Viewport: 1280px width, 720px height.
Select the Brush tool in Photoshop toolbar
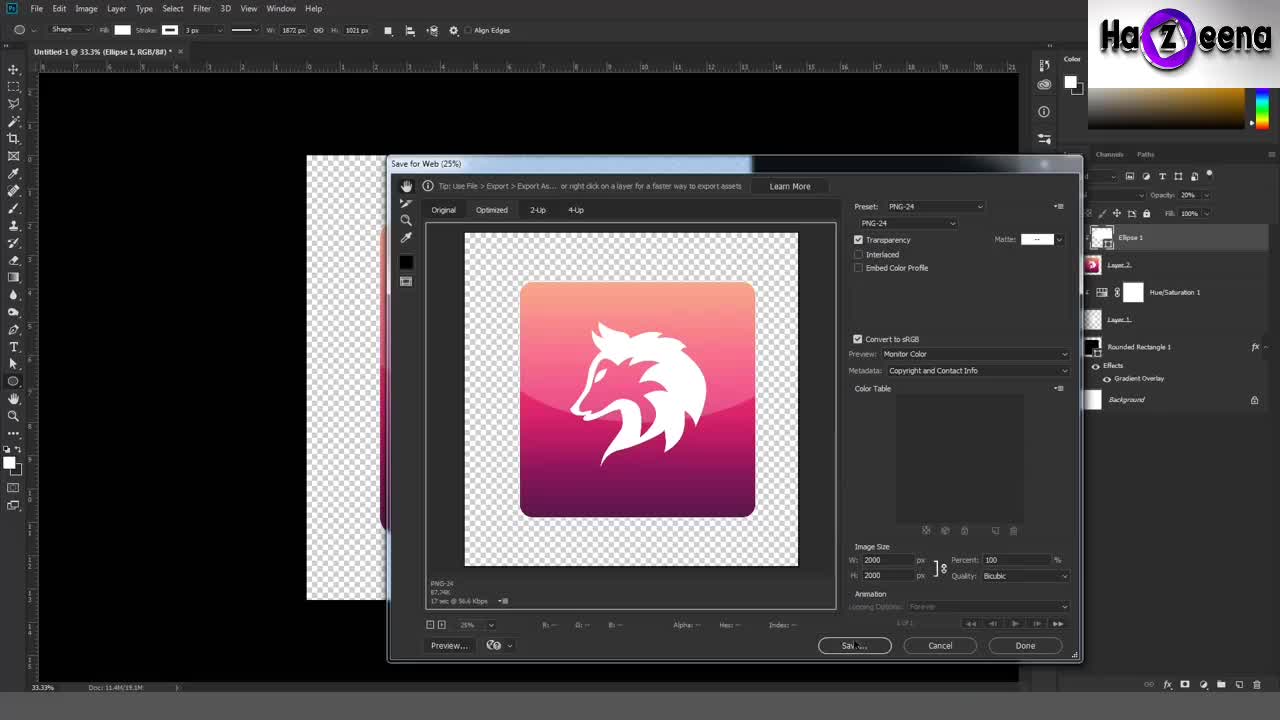click(14, 208)
